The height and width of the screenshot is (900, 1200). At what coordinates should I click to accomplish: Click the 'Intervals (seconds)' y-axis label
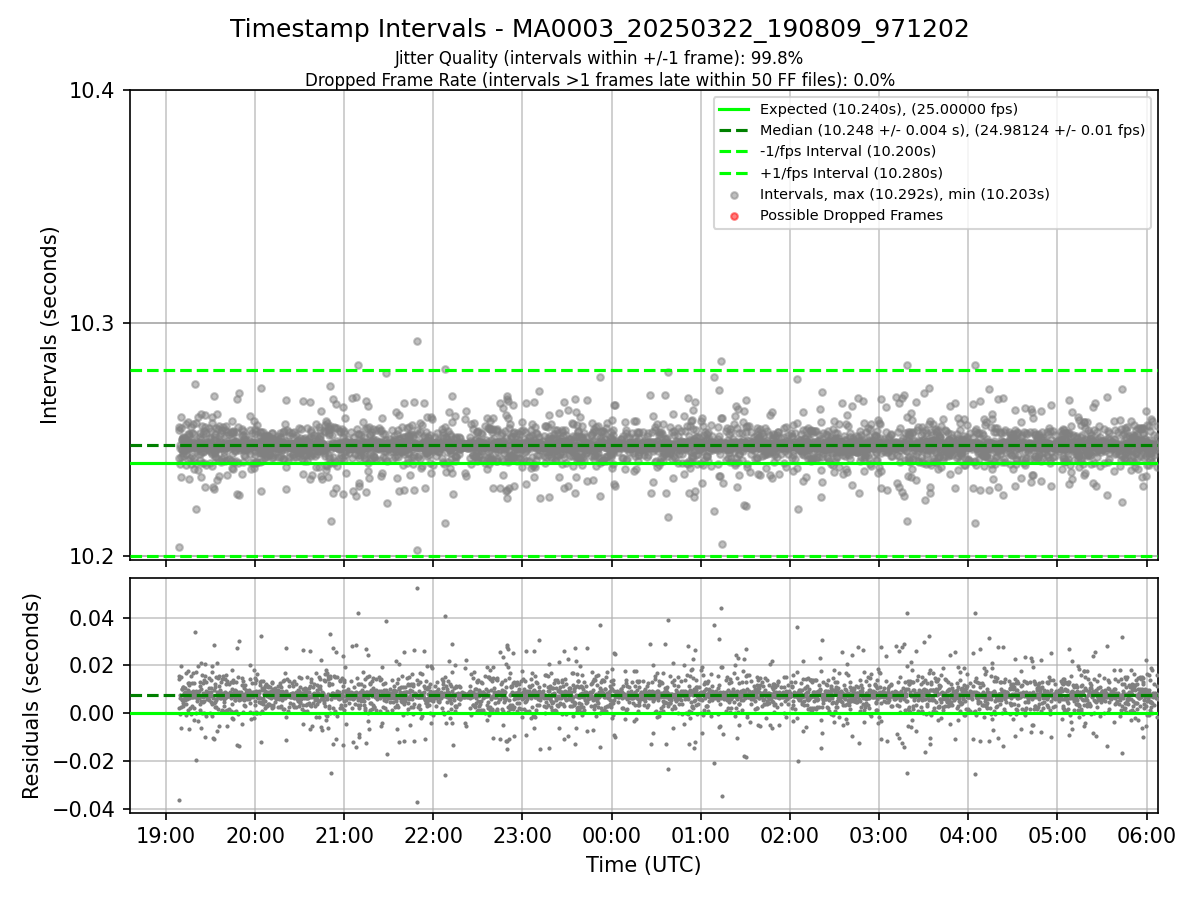(50, 324)
